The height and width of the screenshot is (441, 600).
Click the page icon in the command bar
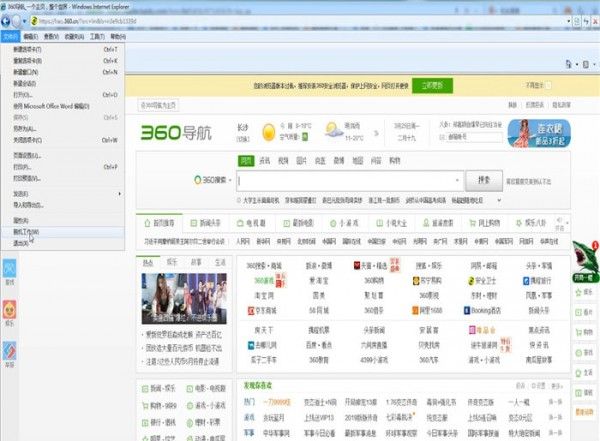(x=569, y=64)
